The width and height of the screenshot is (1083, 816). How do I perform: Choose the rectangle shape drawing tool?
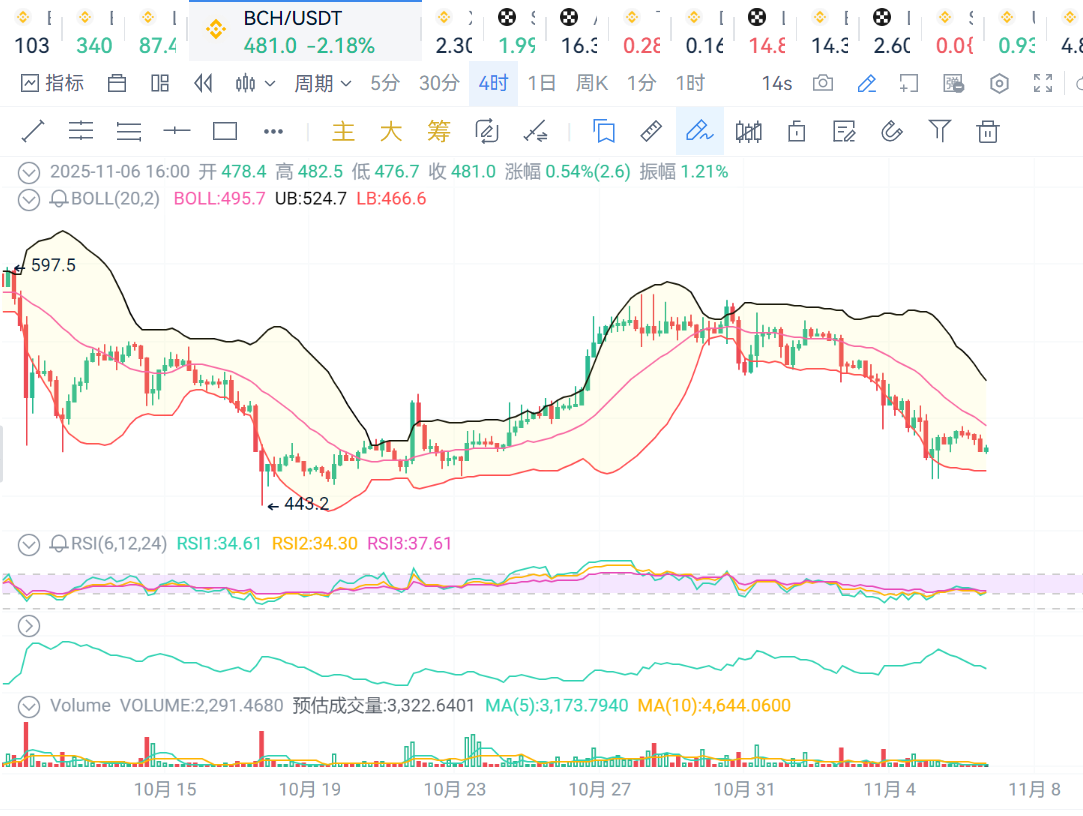[225, 131]
